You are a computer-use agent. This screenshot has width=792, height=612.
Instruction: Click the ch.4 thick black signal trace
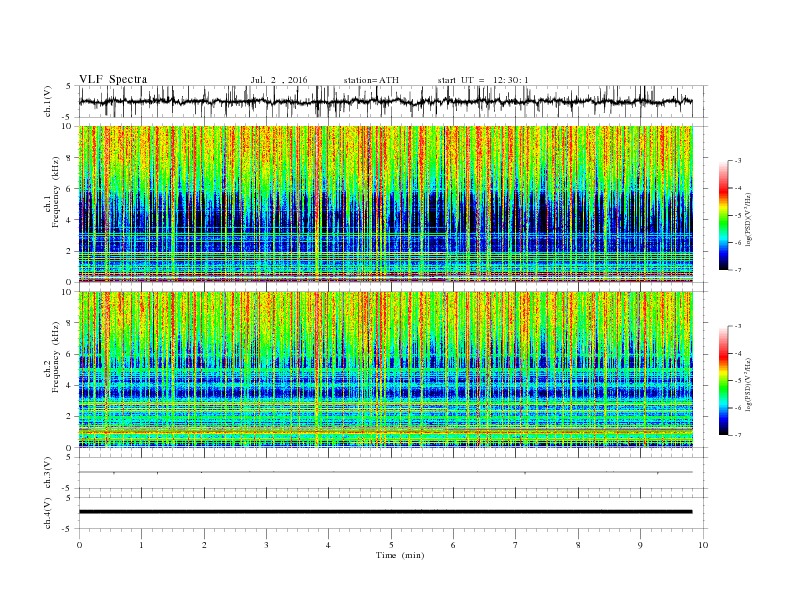click(x=385, y=512)
